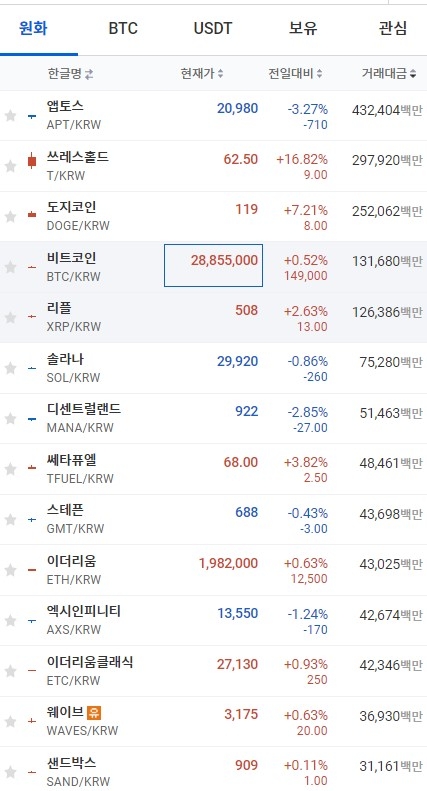427x791 pixels.
Task: Sort list by 거래대금 arrows
Action: [413, 74]
